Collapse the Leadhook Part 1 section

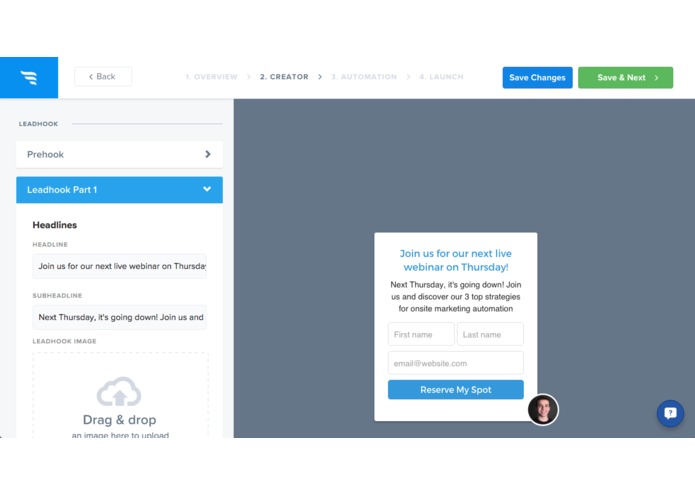point(119,190)
